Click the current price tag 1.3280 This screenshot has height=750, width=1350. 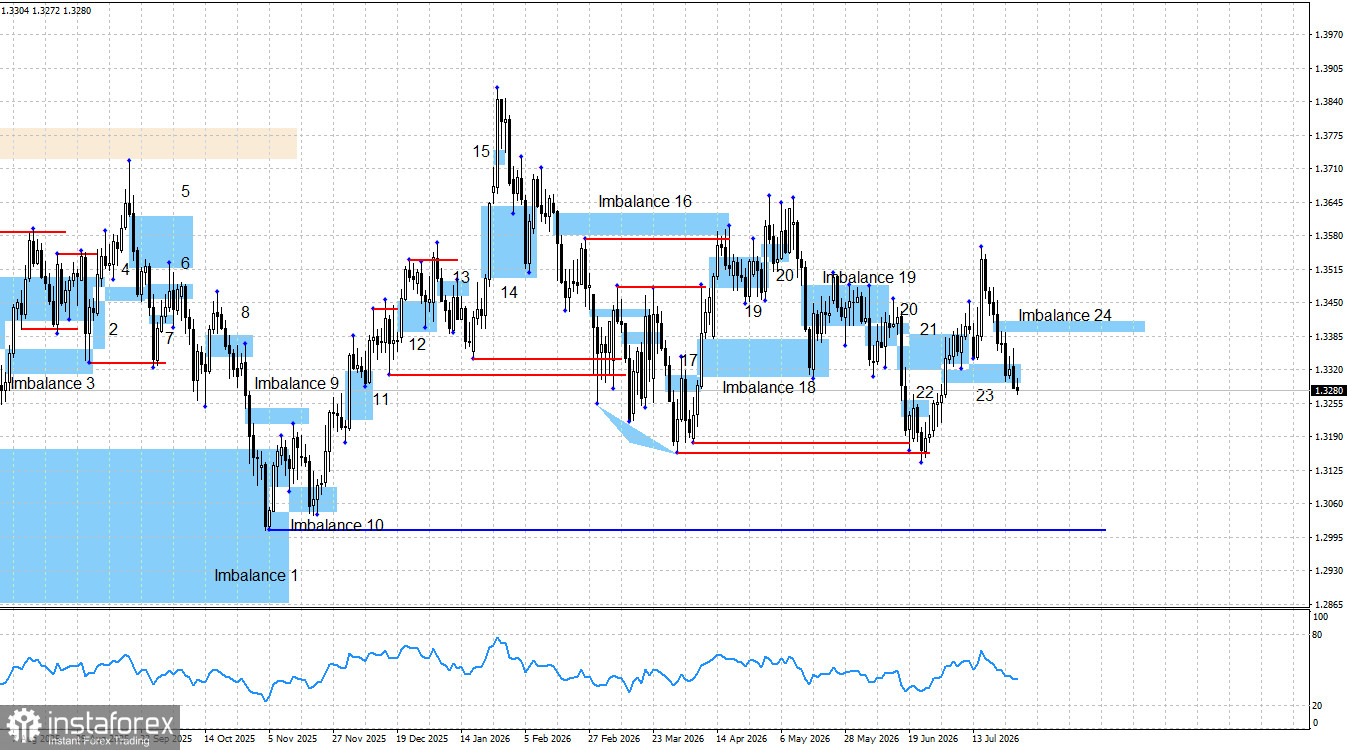point(1329,390)
